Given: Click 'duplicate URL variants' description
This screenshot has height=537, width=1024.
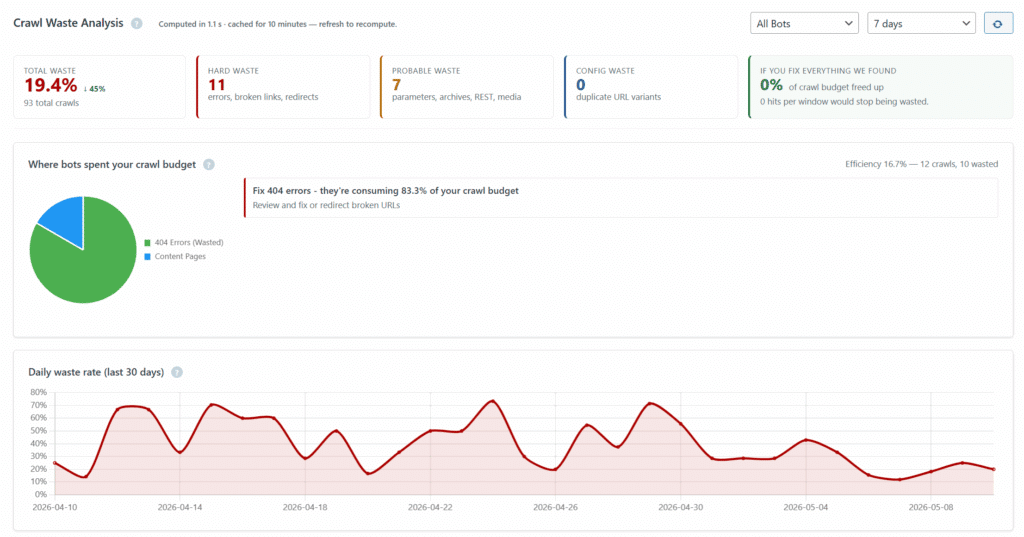Looking at the screenshot, I should [618, 97].
